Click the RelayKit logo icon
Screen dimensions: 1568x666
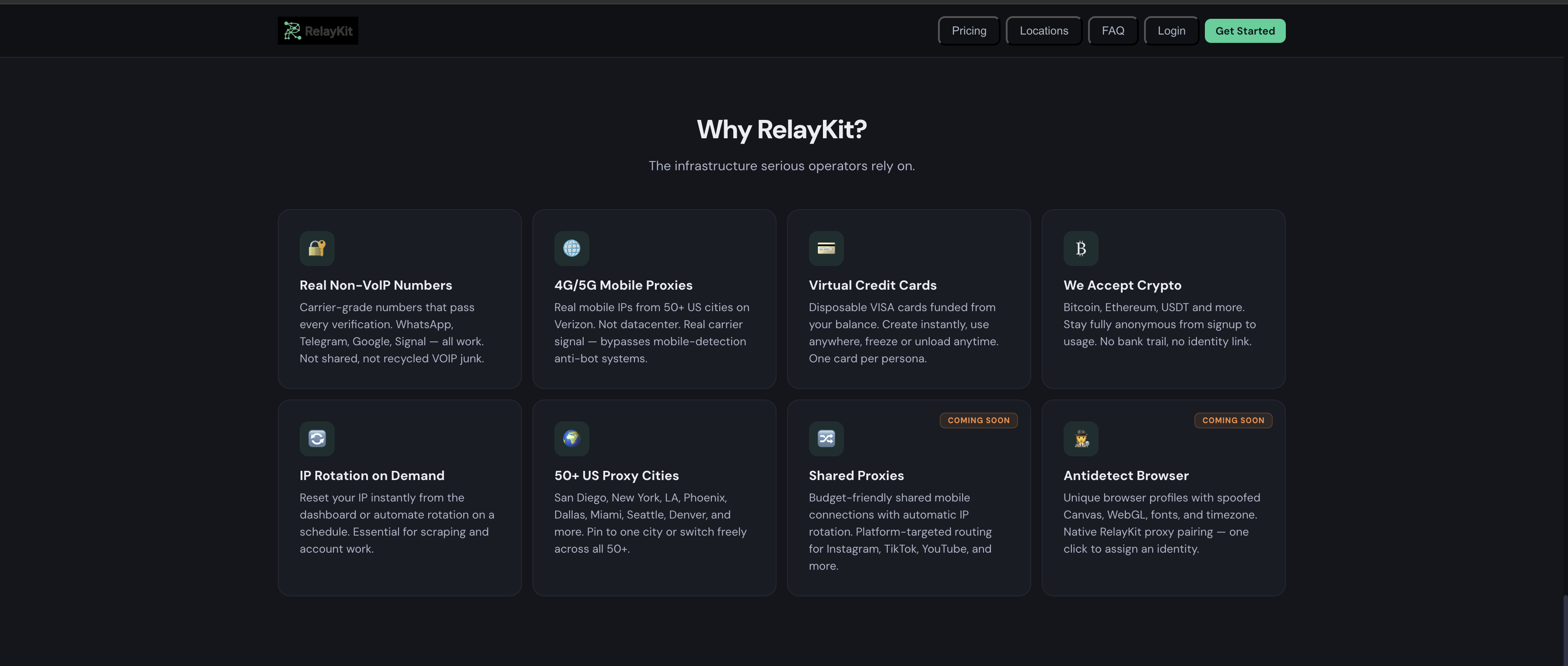[292, 30]
